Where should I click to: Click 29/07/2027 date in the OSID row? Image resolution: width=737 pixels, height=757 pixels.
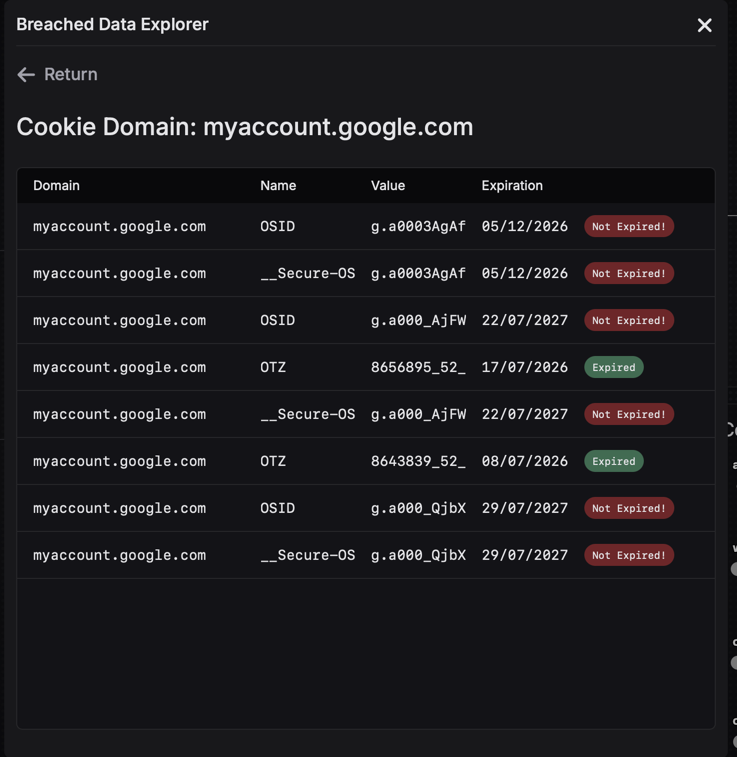[525, 508]
